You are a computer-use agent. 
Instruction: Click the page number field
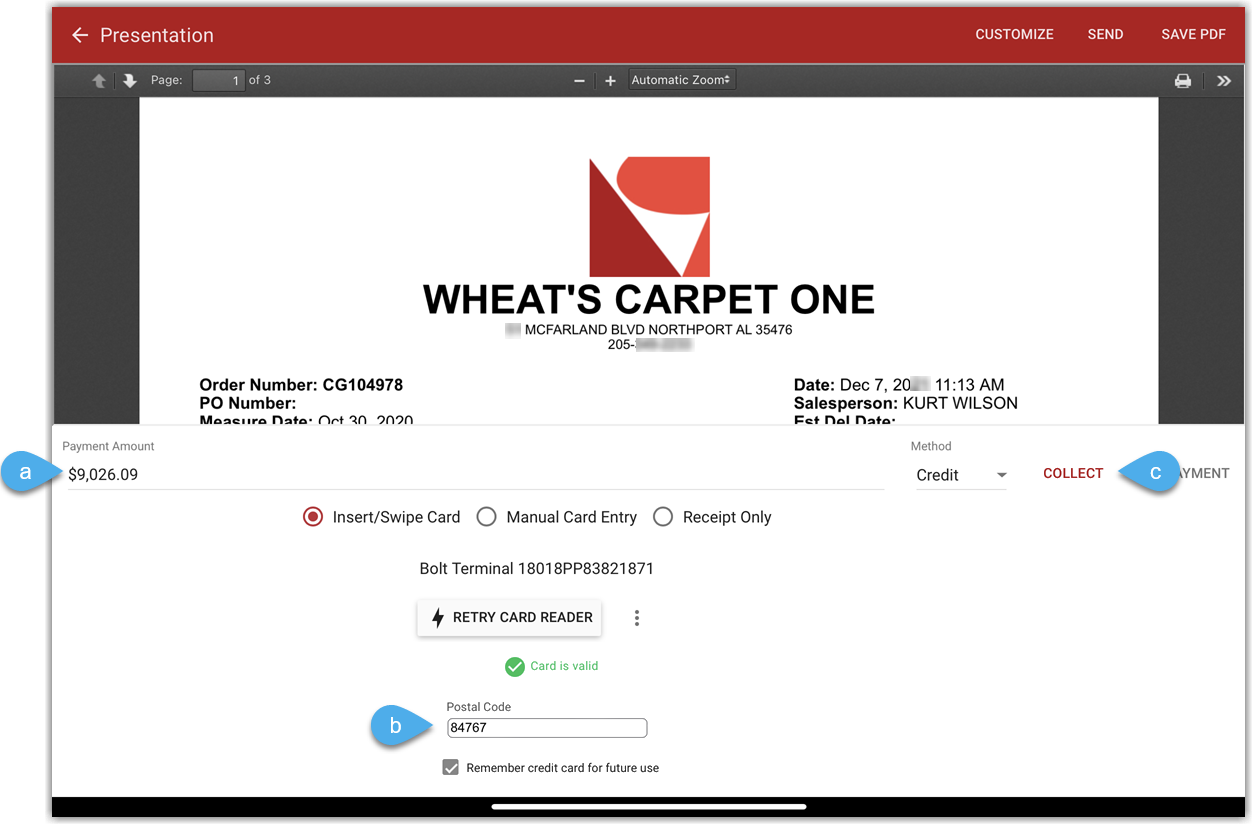click(218, 80)
